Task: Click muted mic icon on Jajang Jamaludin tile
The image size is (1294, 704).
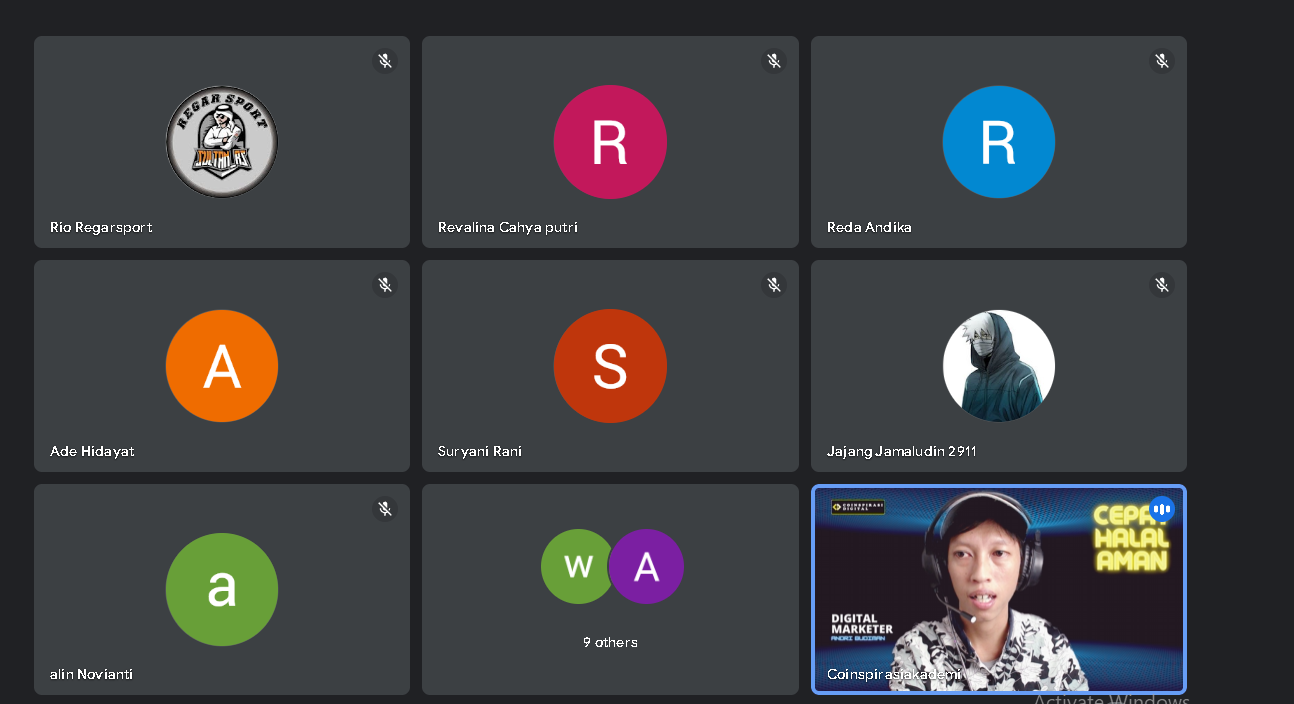Action: [1161, 285]
